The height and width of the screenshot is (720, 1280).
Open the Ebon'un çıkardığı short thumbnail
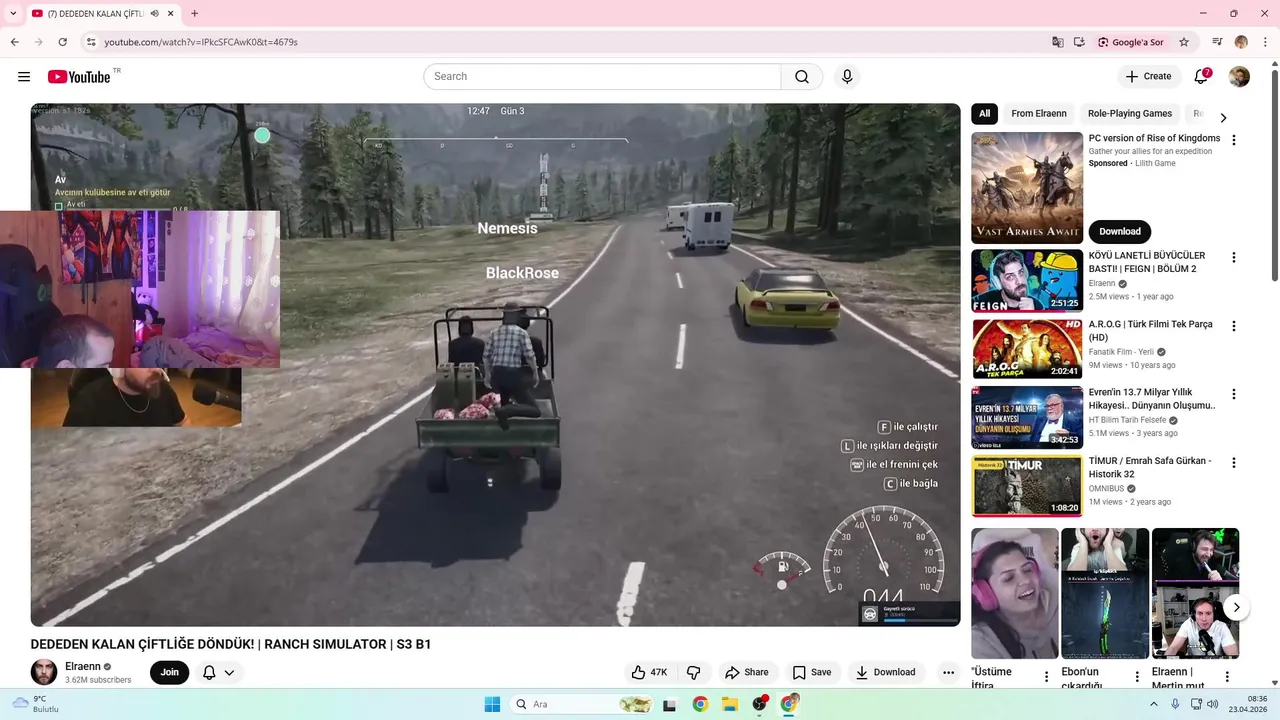pyautogui.click(x=1105, y=593)
